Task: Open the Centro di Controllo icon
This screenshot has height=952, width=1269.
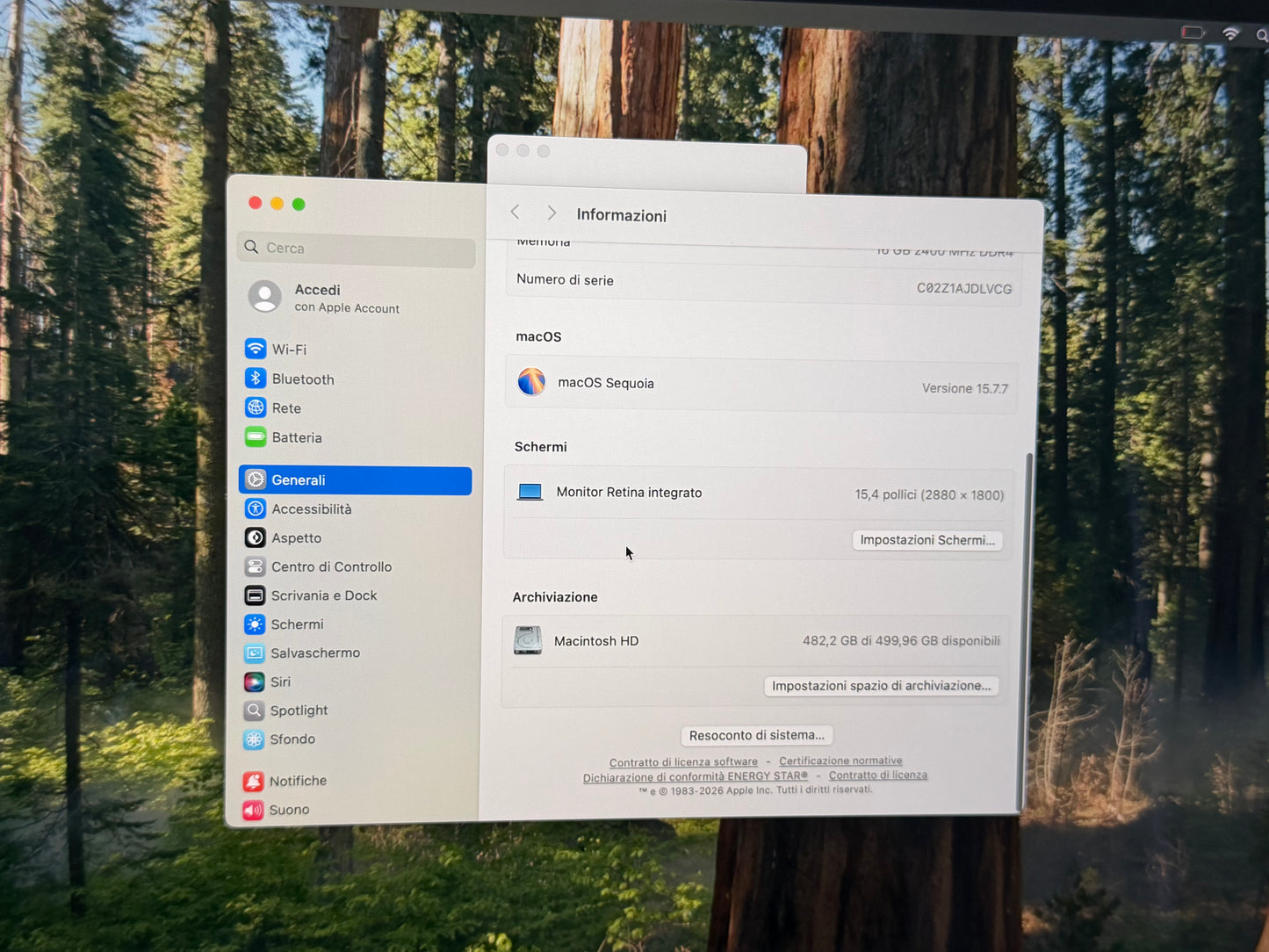Action: pyautogui.click(x=255, y=566)
